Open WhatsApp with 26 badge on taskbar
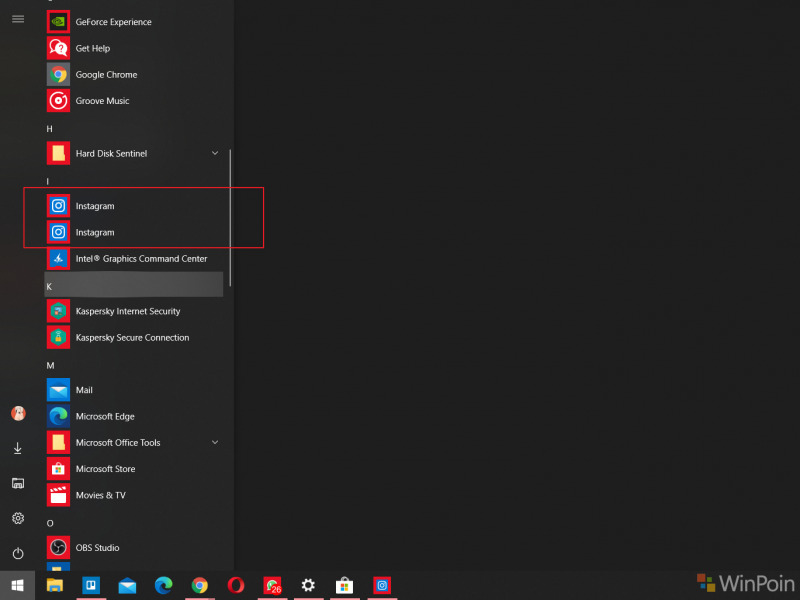800x600 pixels. tap(272, 586)
